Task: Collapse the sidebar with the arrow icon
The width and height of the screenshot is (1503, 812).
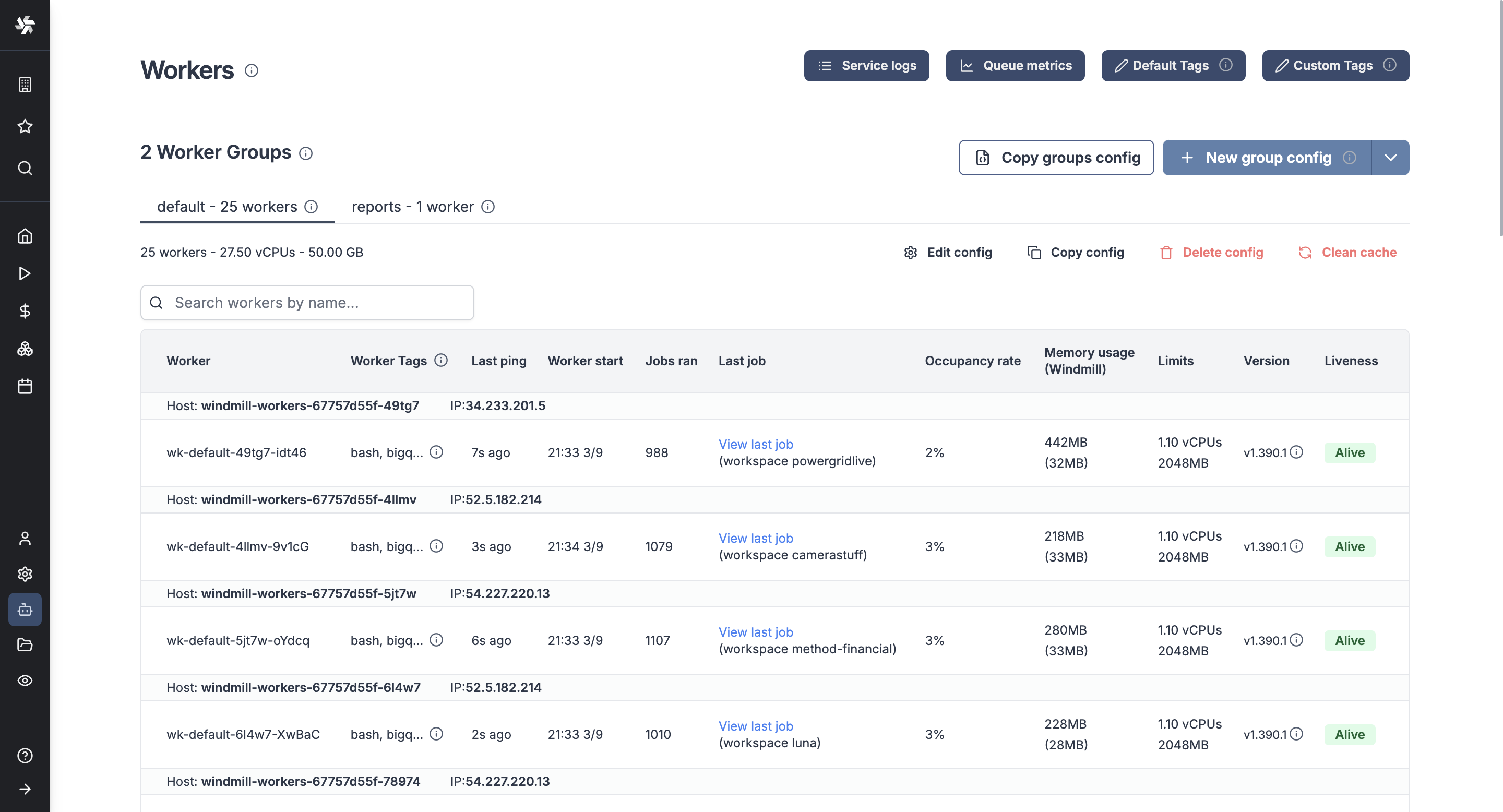Action: [x=25, y=789]
